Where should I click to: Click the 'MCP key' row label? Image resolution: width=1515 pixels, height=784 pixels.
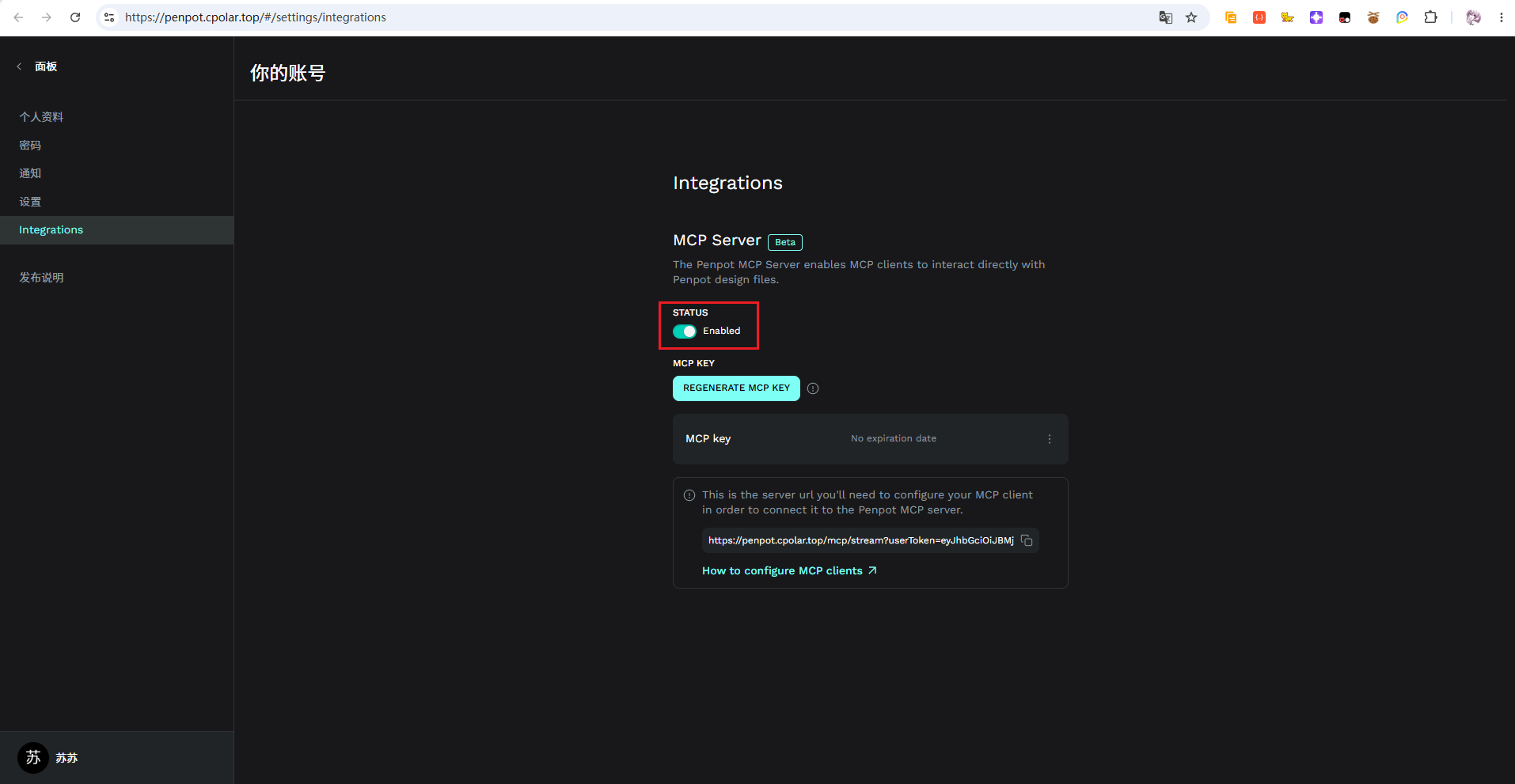(x=708, y=439)
